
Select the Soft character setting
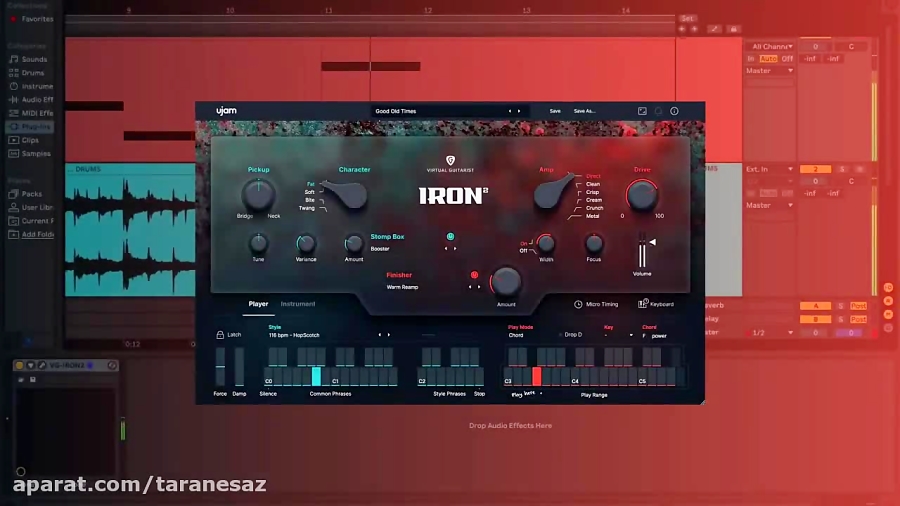point(309,192)
